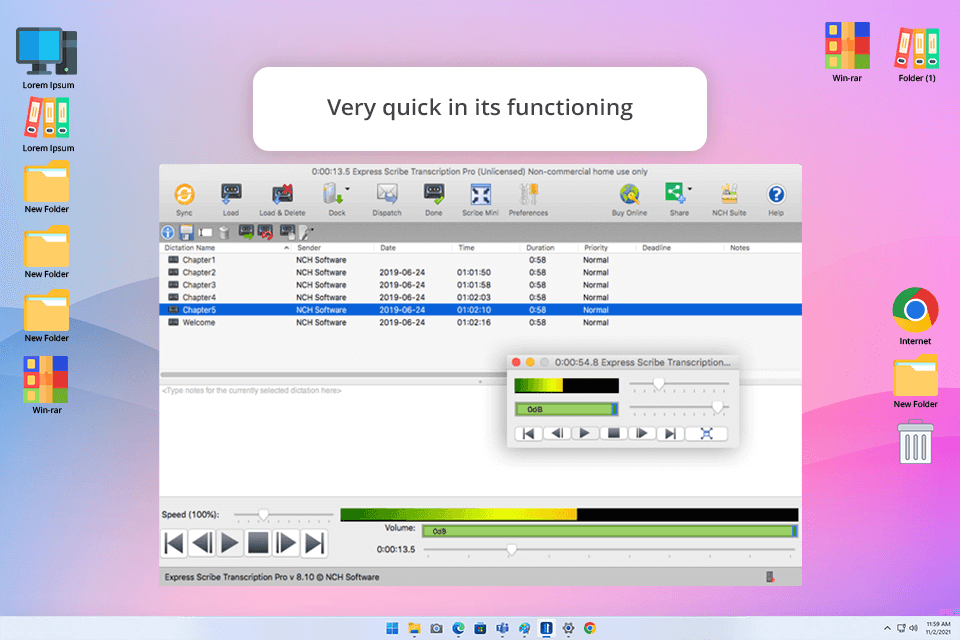Click the main Volume 0dB bar
Screen dimensions: 960x640
click(610, 532)
